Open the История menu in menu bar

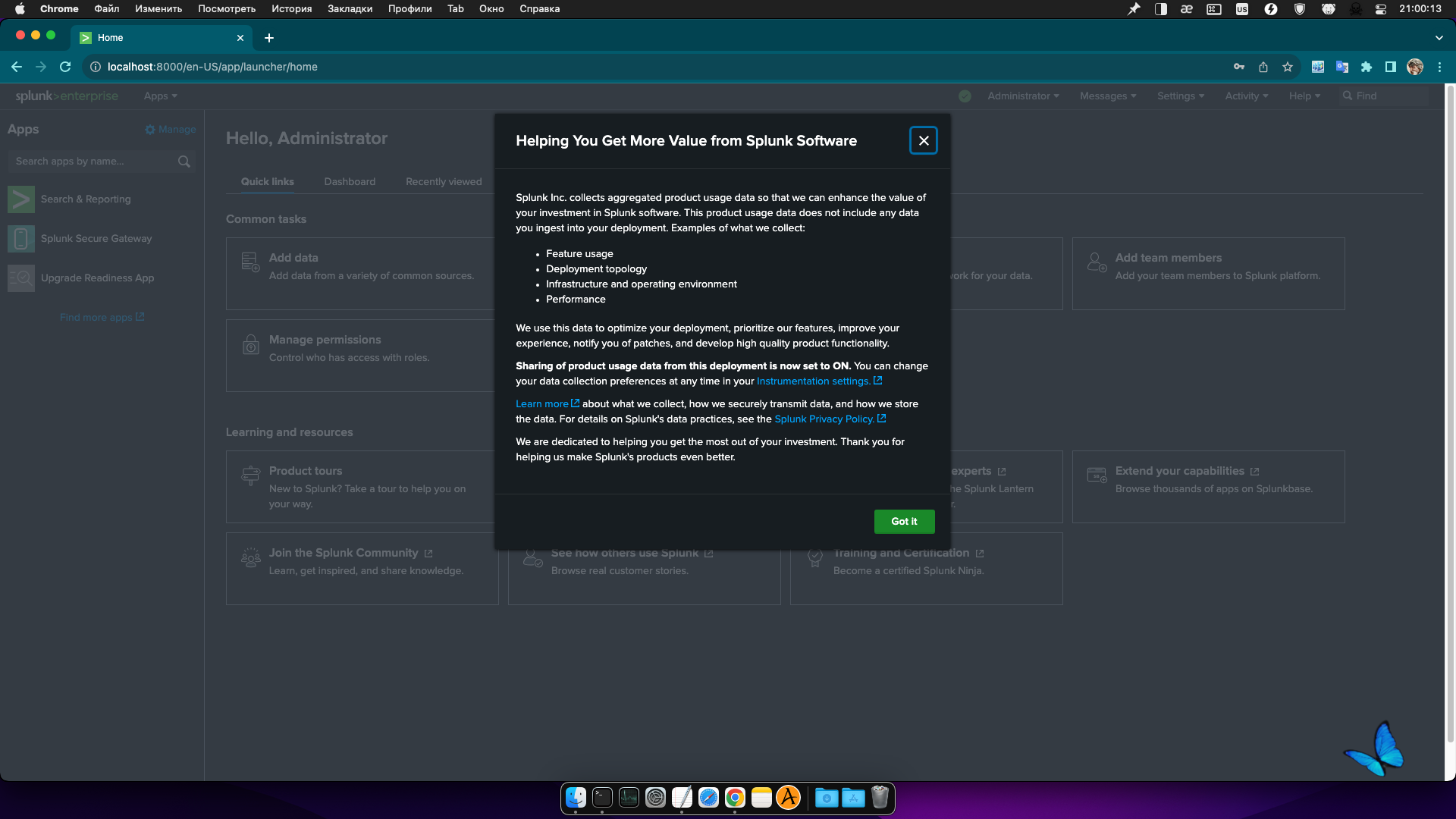pos(292,9)
